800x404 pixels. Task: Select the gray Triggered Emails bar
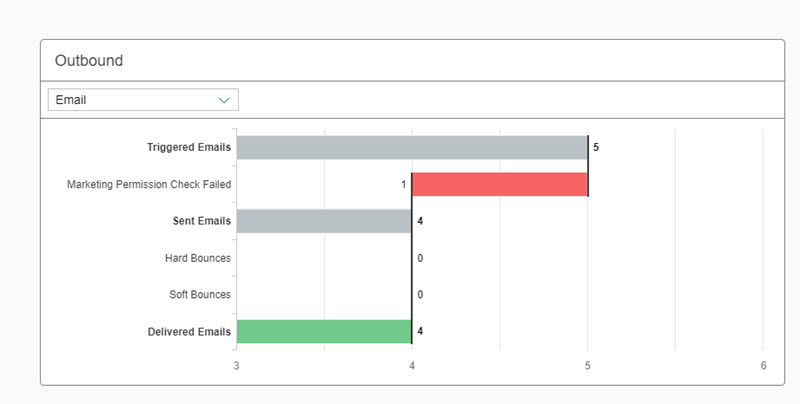[x=412, y=147]
